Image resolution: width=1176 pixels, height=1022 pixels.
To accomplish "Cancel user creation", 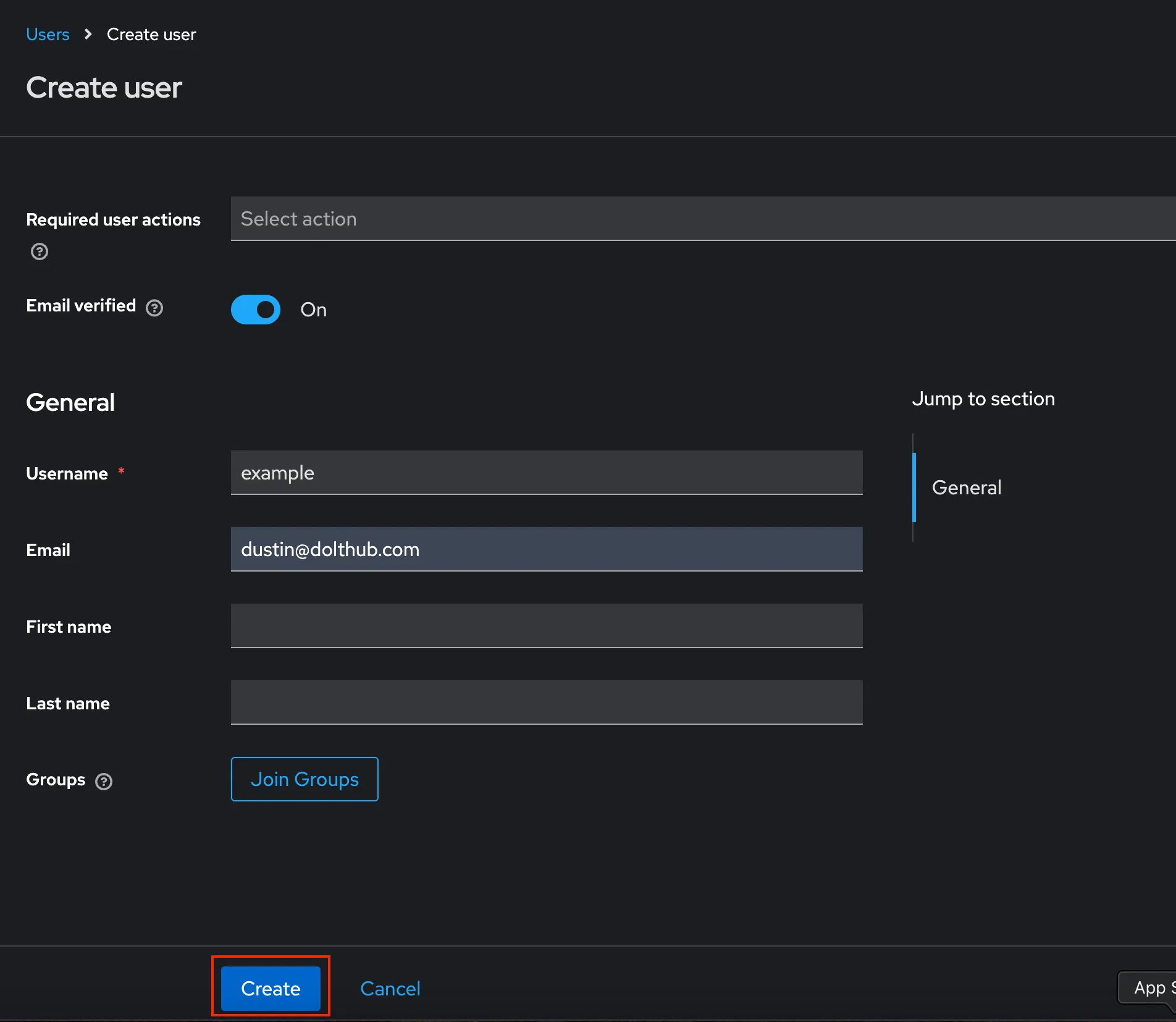I will [x=390, y=988].
